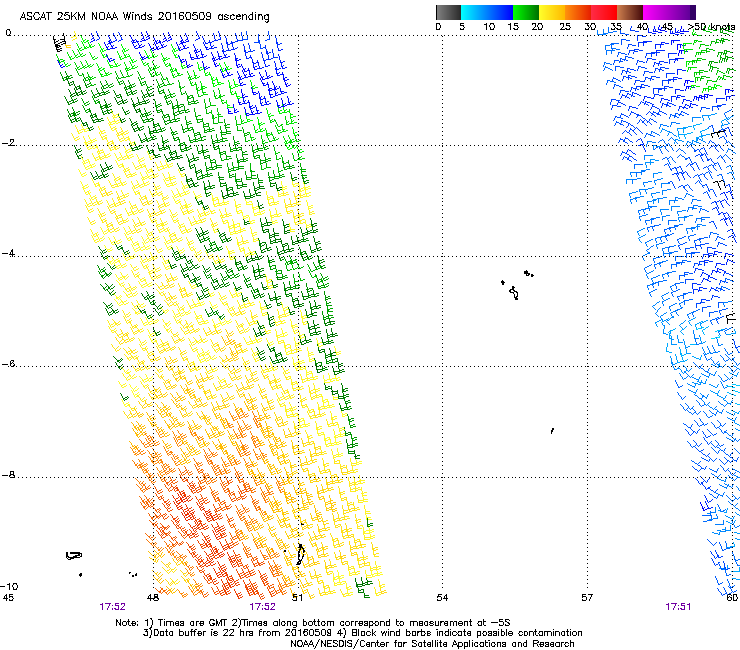Select the '-6' latitude axis label
This screenshot has width=740, height=650.
click(x=10, y=364)
